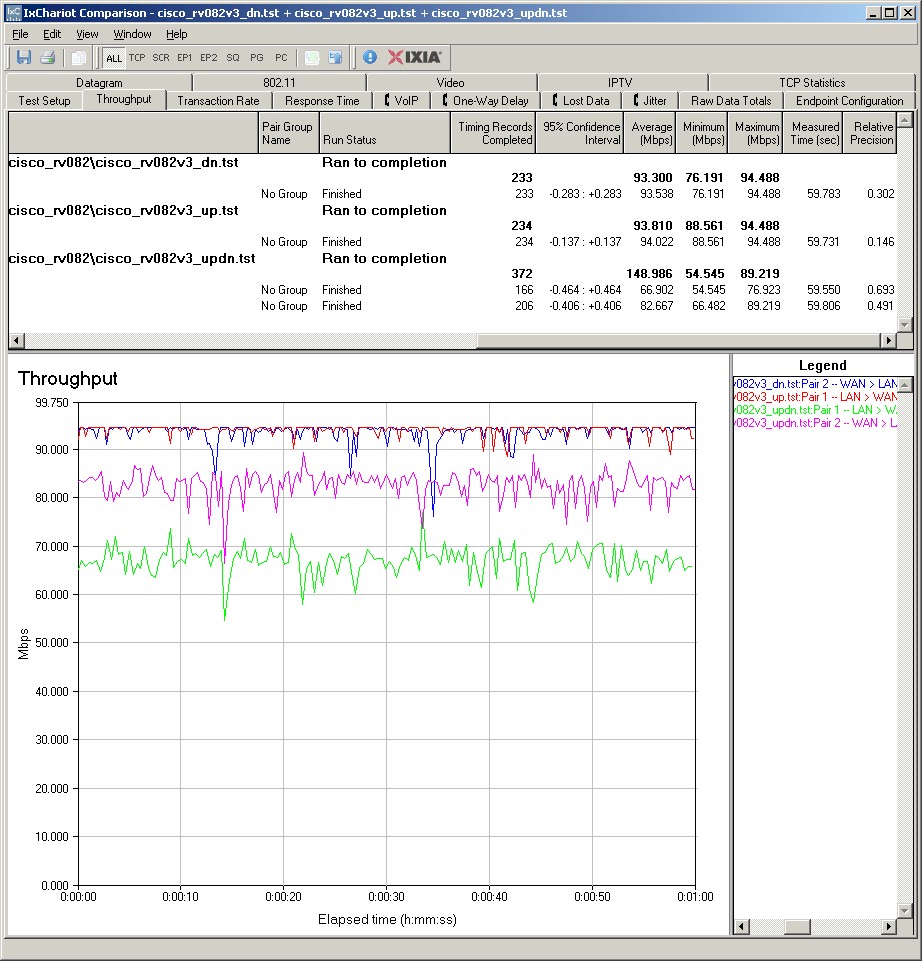Select the ALL filter button
Viewport: 922px width, 961px height.
coord(114,58)
